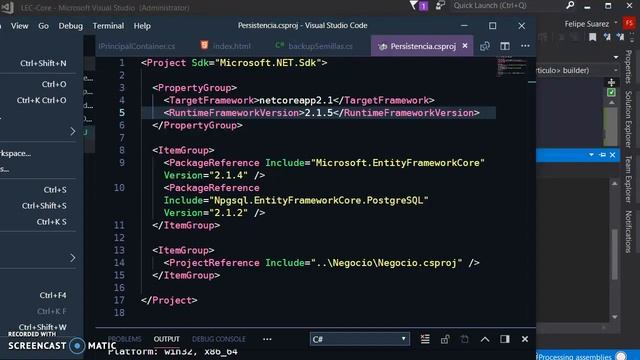The height and width of the screenshot is (360, 640).
Task: Open the Debug Console tab
Action: pyautogui.click(x=219, y=339)
